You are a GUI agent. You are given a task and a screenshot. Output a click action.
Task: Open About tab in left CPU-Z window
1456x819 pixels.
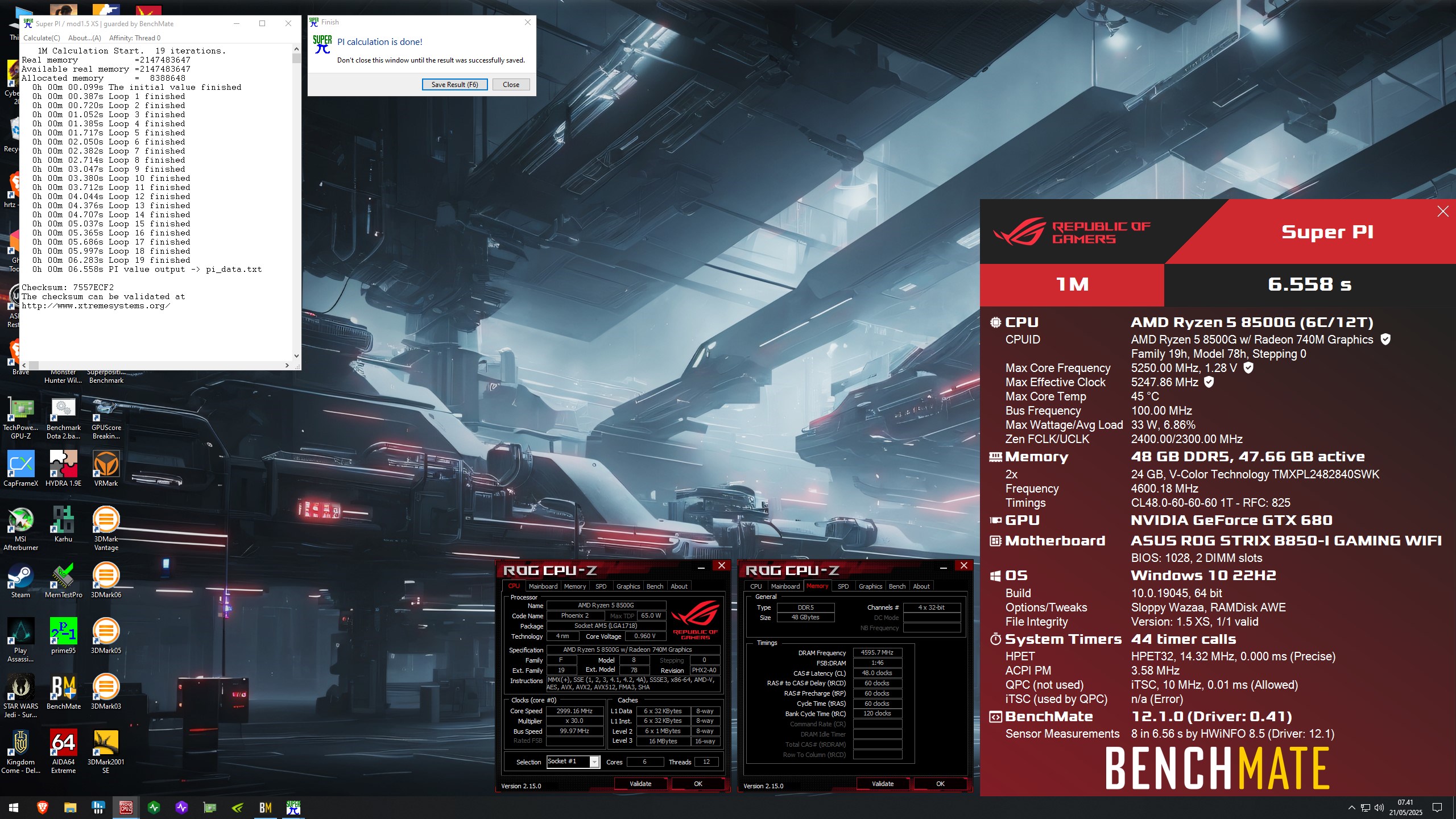pyautogui.click(x=679, y=586)
